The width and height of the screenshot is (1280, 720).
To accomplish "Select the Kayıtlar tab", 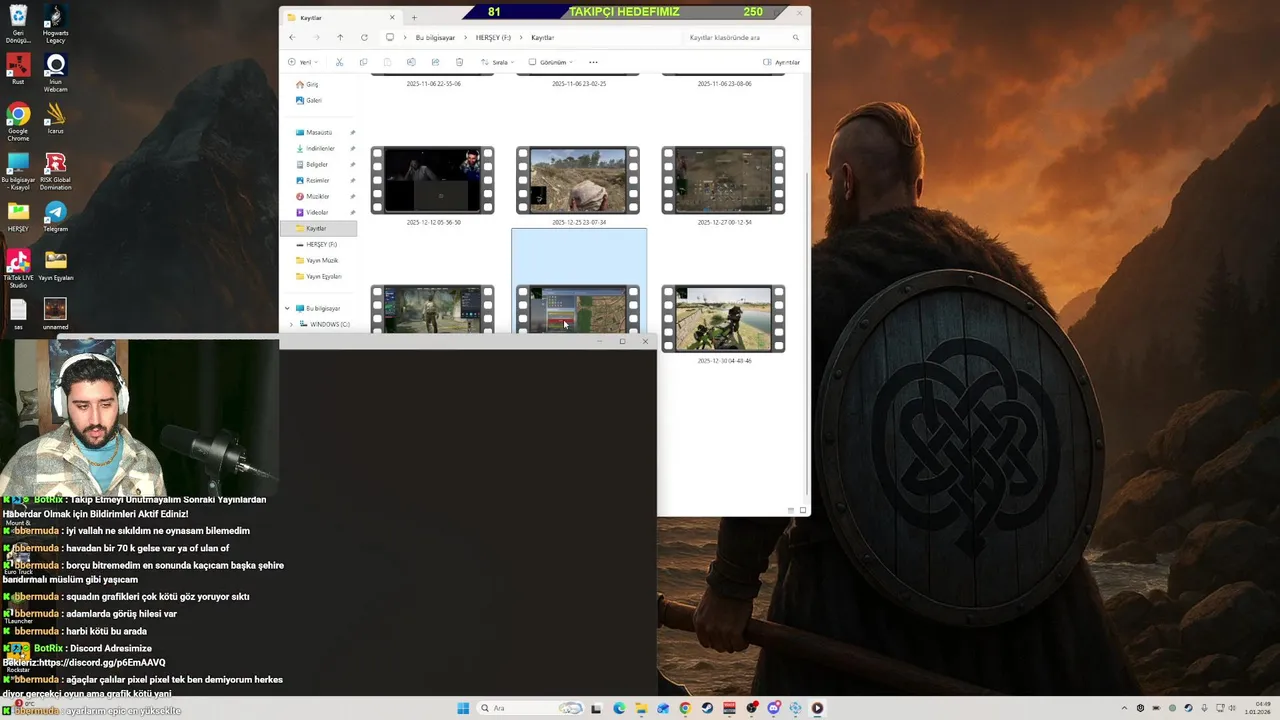I will point(340,17).
